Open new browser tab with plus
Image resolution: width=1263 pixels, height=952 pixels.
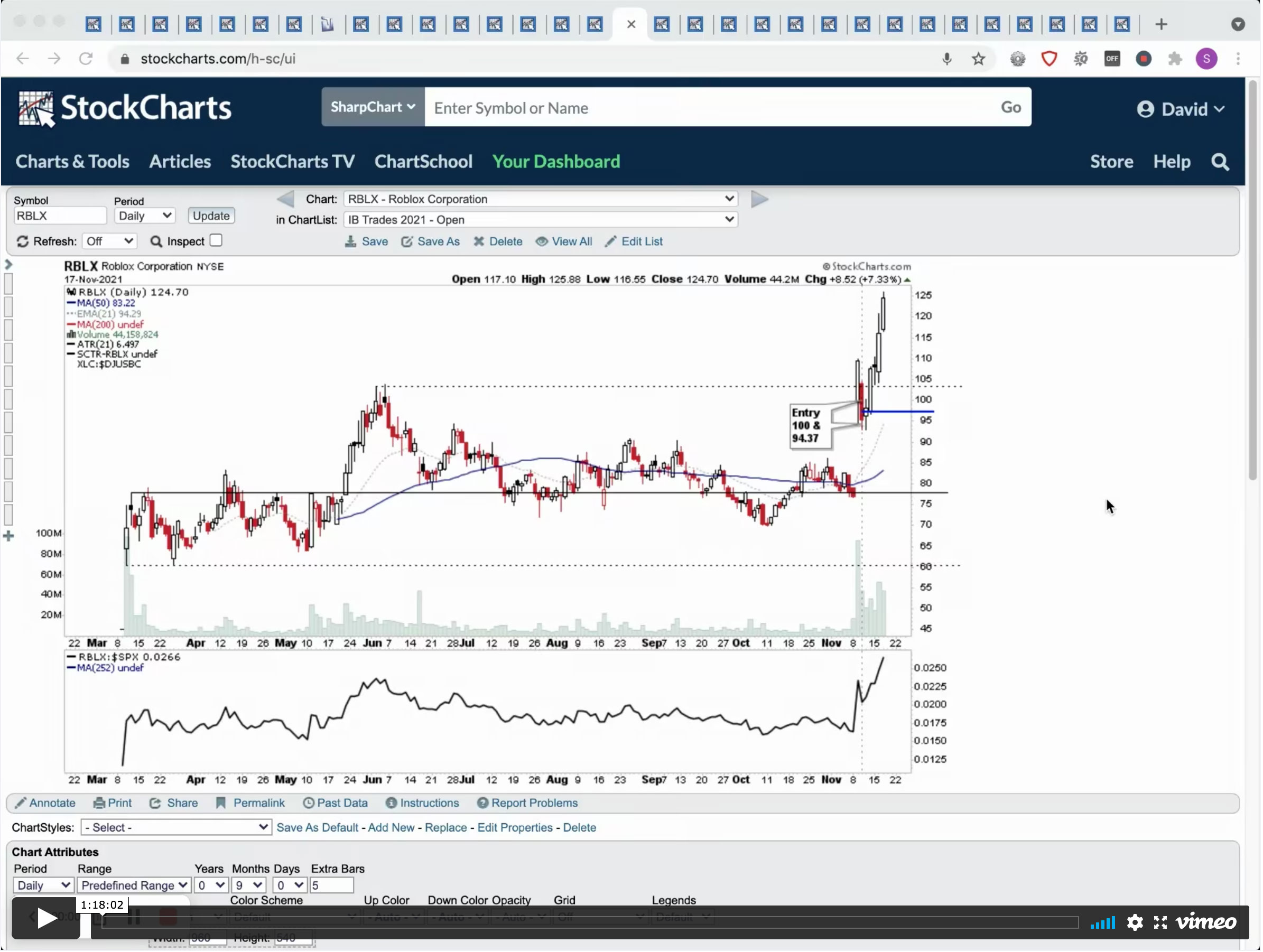1162,24
